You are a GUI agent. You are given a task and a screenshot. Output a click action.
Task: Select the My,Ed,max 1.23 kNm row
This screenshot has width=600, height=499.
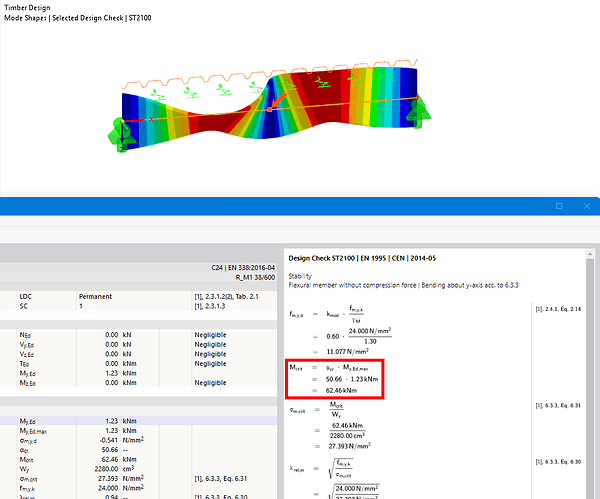click(100, 431)
